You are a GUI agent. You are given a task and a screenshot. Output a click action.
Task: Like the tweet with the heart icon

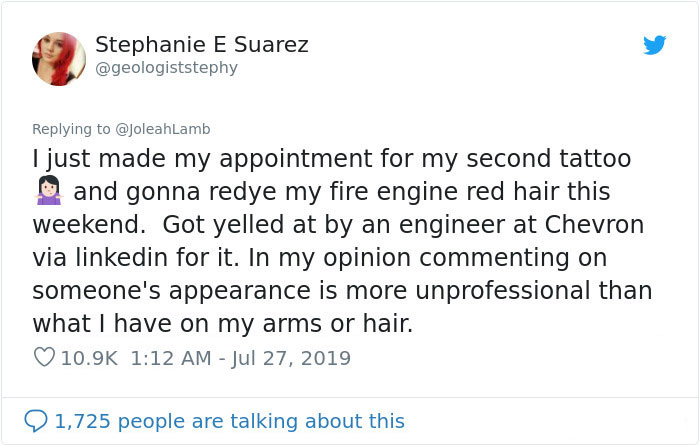[43, 358]
